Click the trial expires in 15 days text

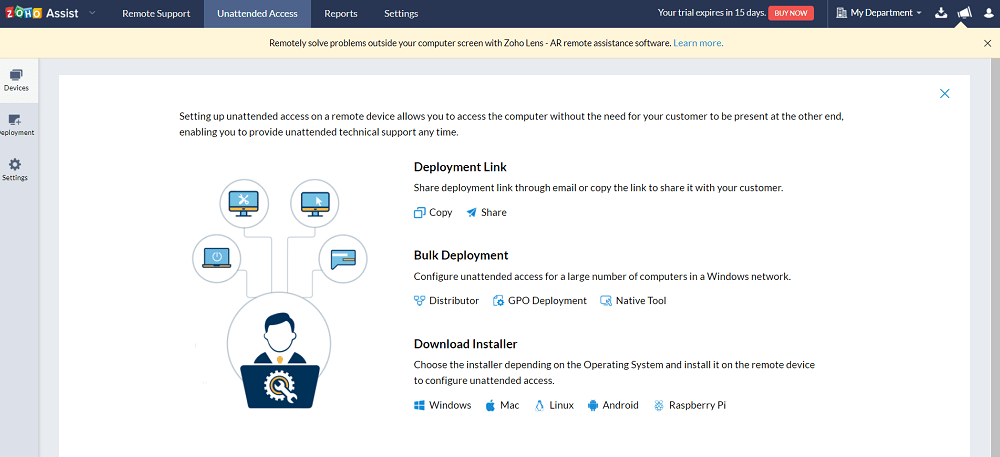click(x=712, y=13)
